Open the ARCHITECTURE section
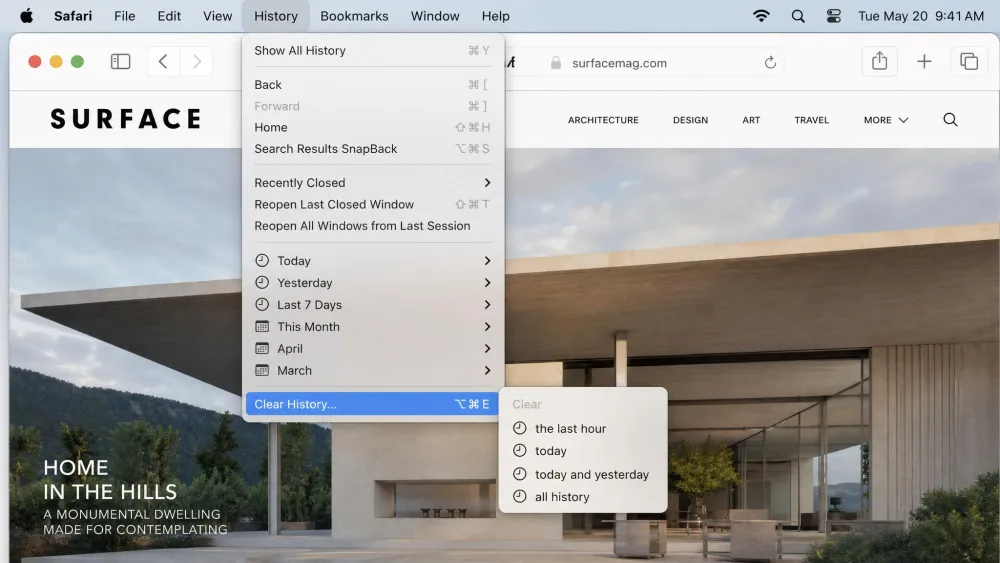Screen dimensions: 1000x563 [603, 120]
